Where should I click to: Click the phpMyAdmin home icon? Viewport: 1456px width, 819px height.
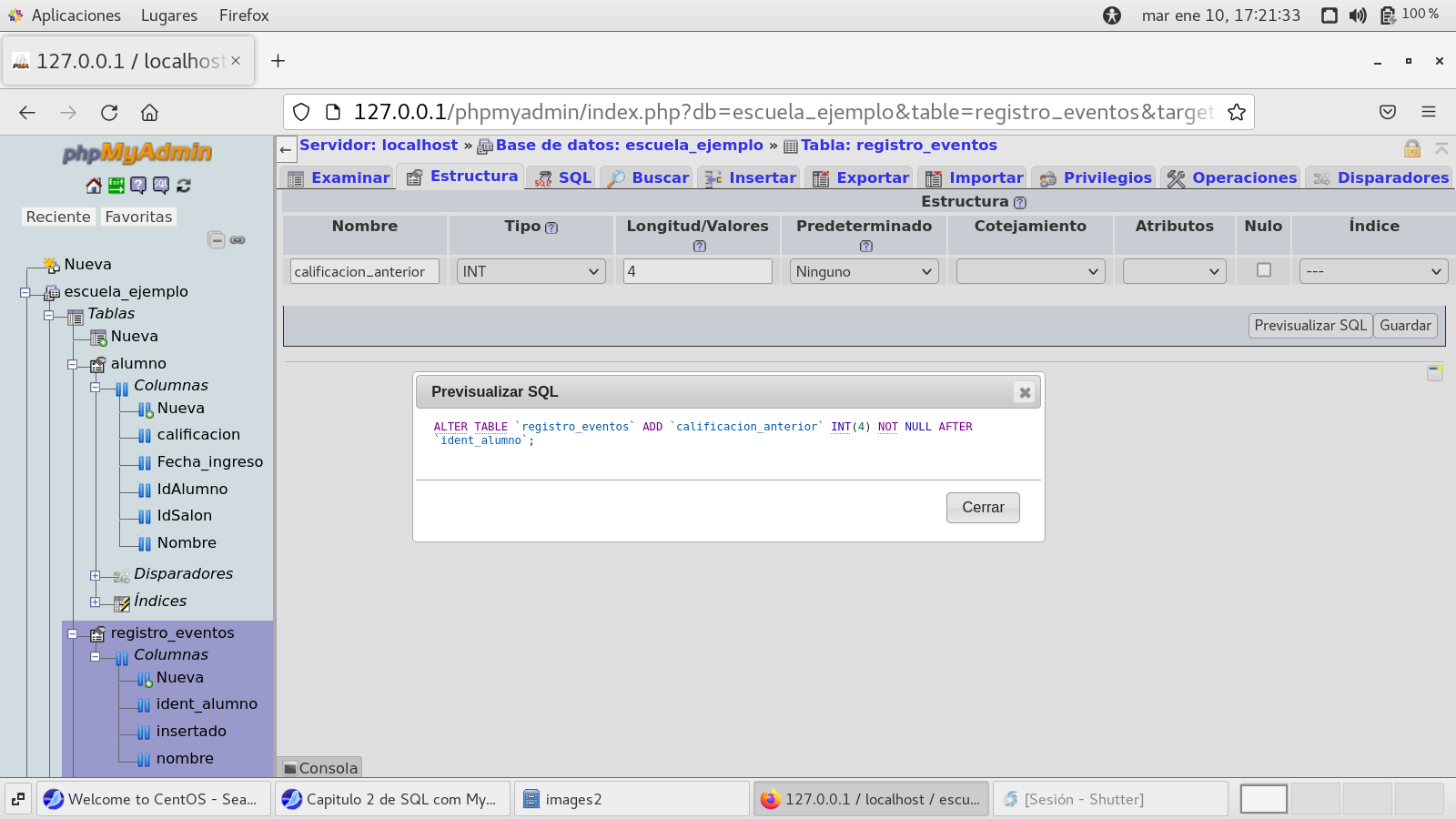click(94, 186)
